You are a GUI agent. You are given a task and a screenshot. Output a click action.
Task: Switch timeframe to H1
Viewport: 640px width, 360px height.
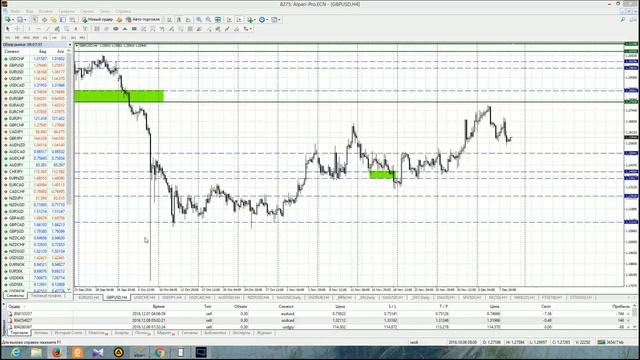[45, 38]
